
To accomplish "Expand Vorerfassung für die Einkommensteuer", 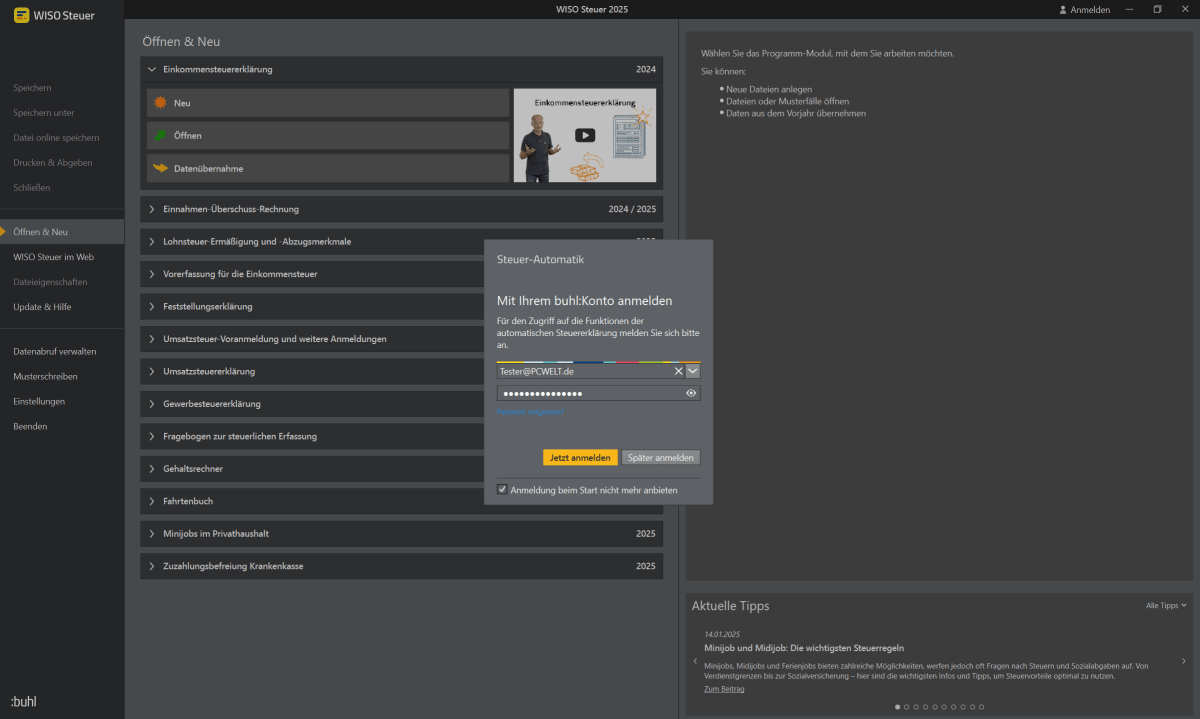I will [152, 274].
